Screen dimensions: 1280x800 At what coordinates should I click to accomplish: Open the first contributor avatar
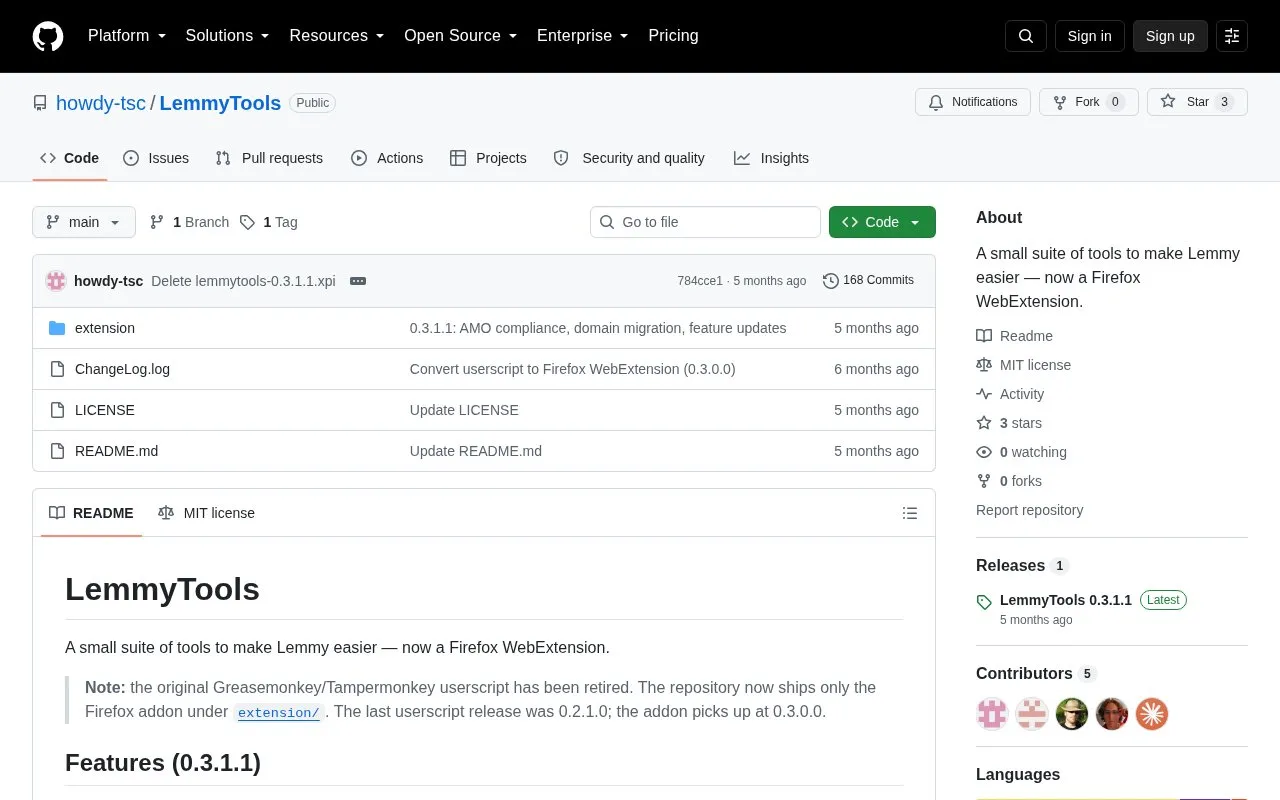click(x=992, y=714)
